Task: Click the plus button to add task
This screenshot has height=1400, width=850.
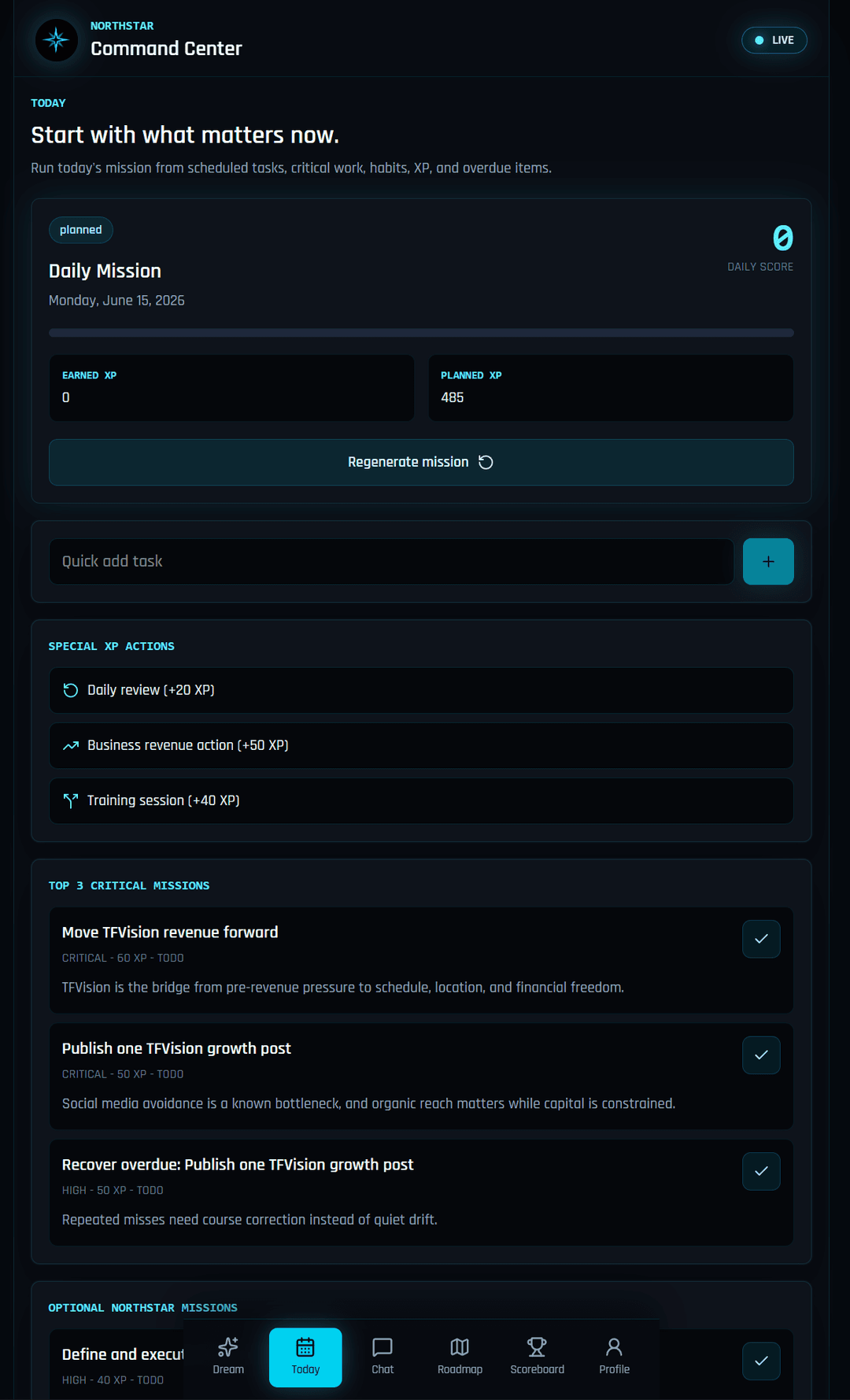Action: (768, 561)
